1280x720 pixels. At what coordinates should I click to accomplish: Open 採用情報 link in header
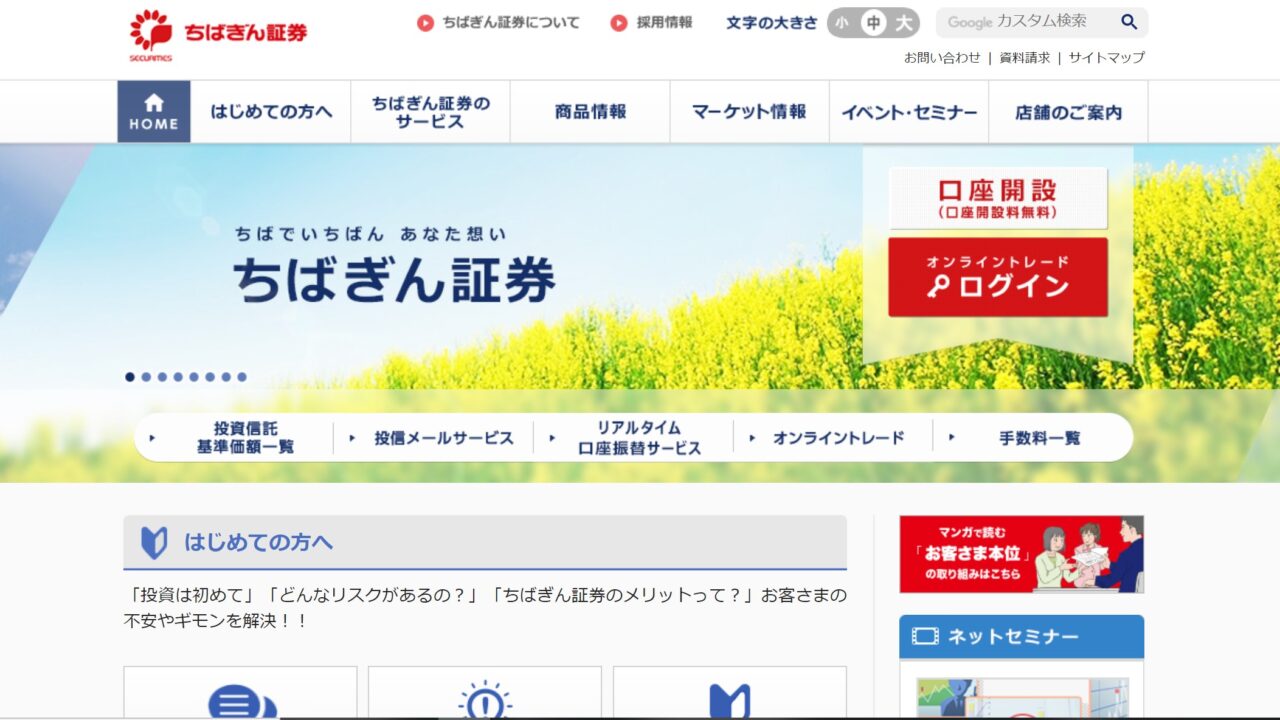point(664,23)
